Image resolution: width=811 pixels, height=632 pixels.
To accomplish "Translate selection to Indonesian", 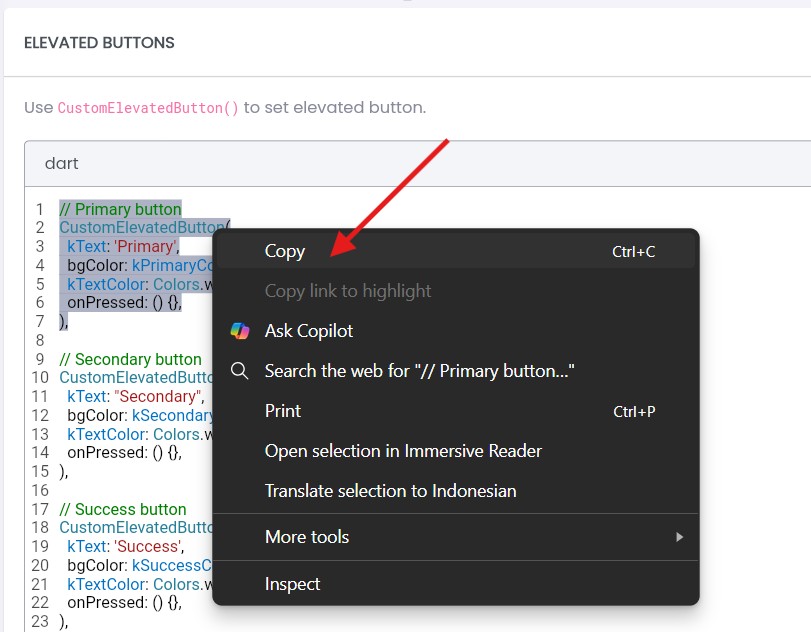I will 390,491.
